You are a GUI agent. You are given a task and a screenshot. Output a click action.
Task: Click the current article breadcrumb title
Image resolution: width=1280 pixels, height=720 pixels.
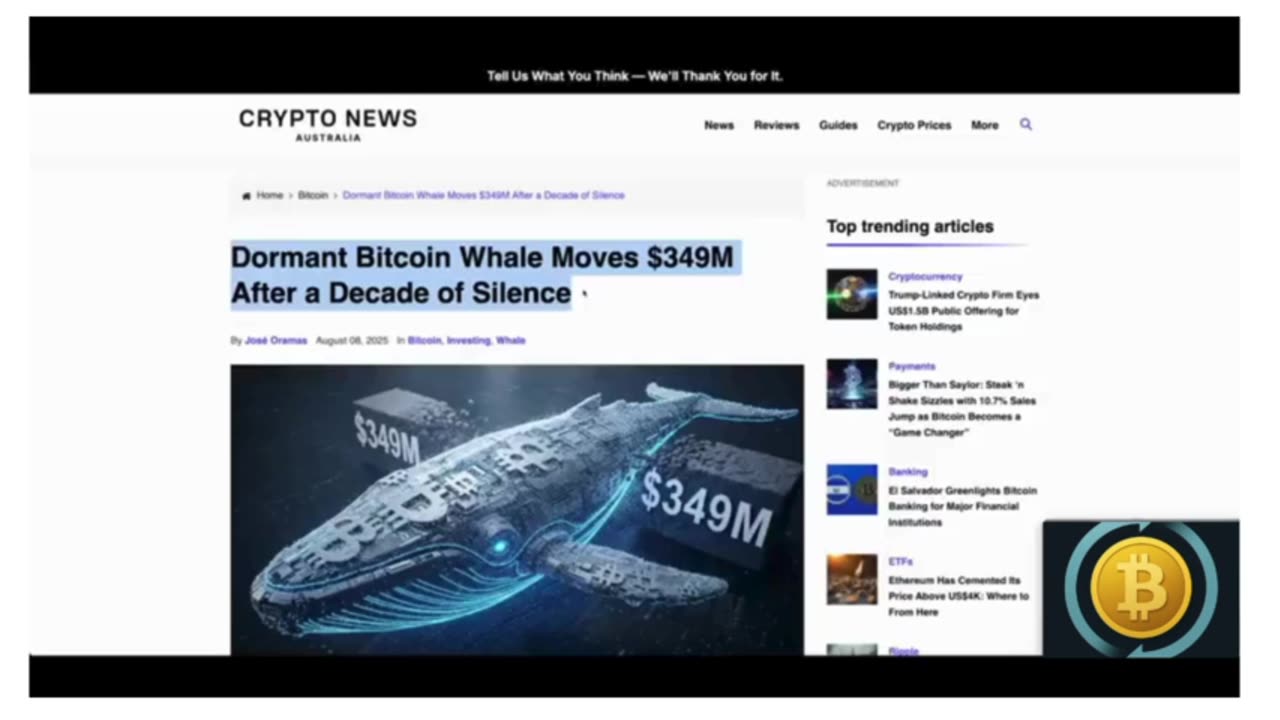pyautogui.click(x=484, y=195)
